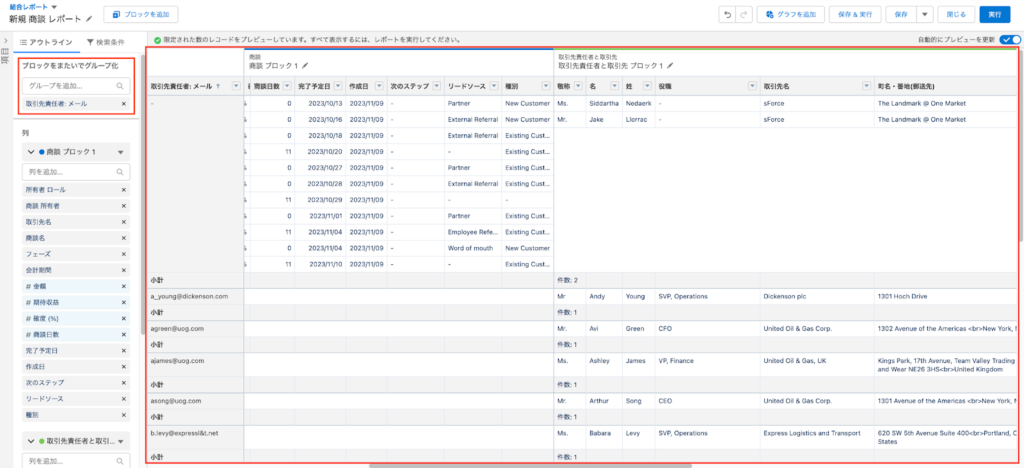The image size is (1024, 468).
Task: Remove the リードソース column with its X
Action: pos(123,398)
